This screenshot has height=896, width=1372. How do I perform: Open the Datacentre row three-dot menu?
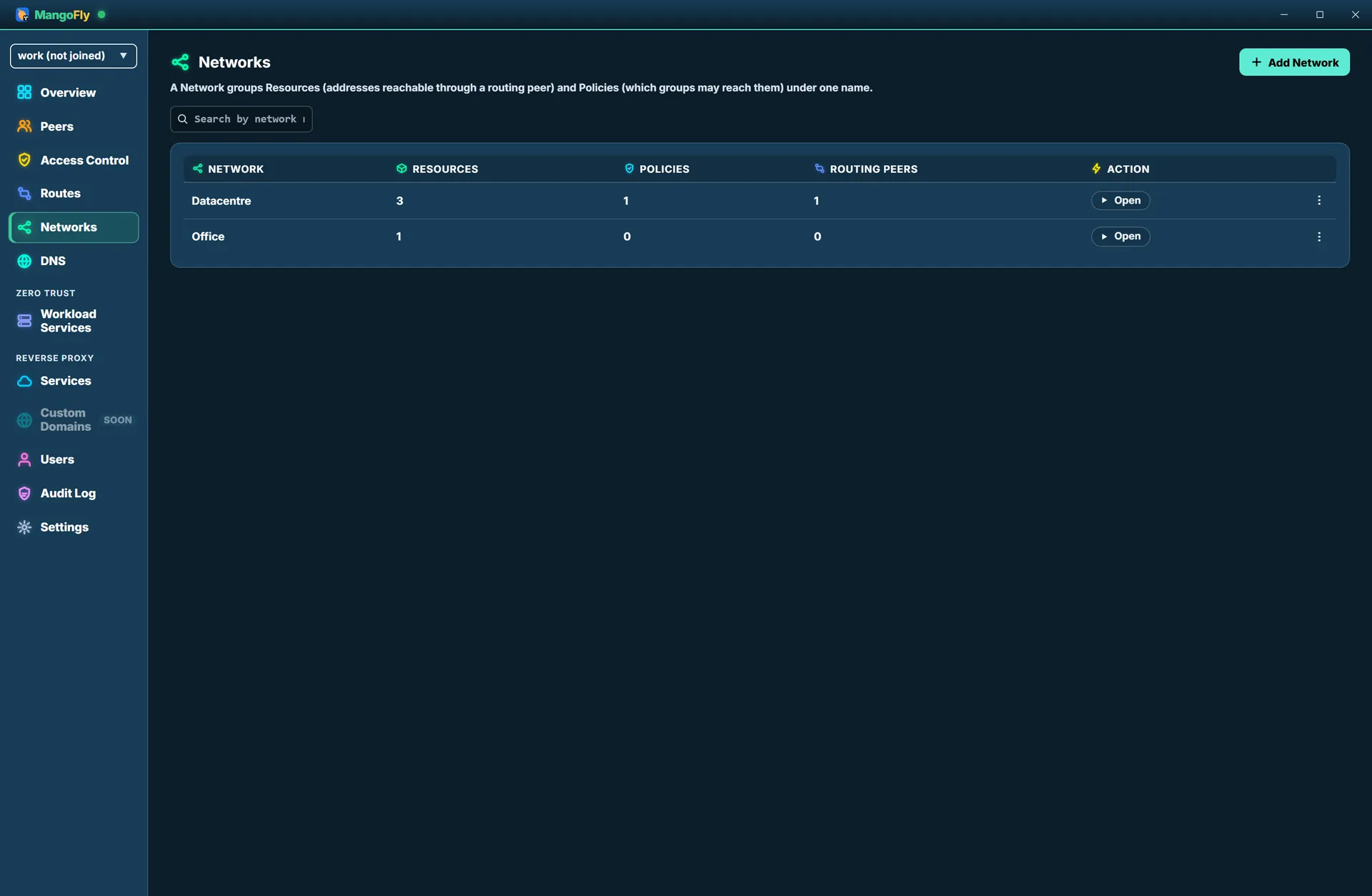point(1319,201)
